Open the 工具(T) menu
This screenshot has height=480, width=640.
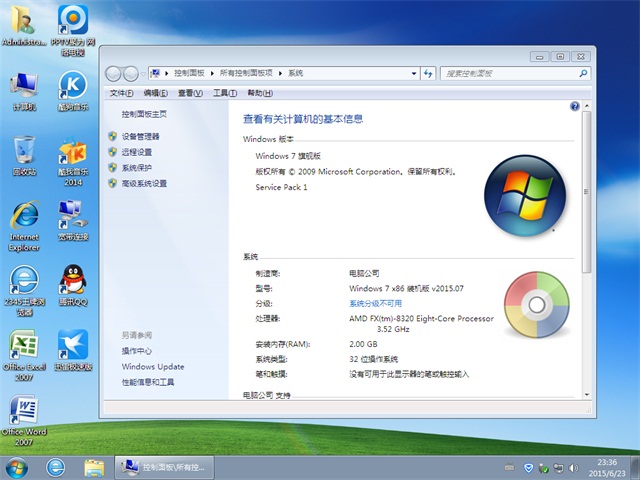pos(224,92)
